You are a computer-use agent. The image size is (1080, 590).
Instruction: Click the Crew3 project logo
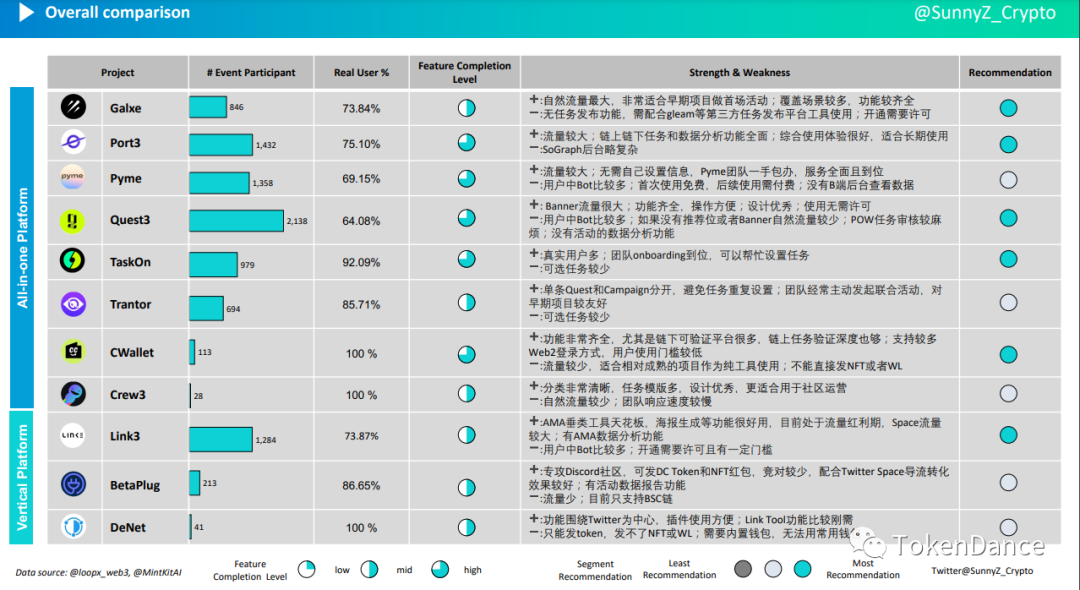tap(73, 394)
